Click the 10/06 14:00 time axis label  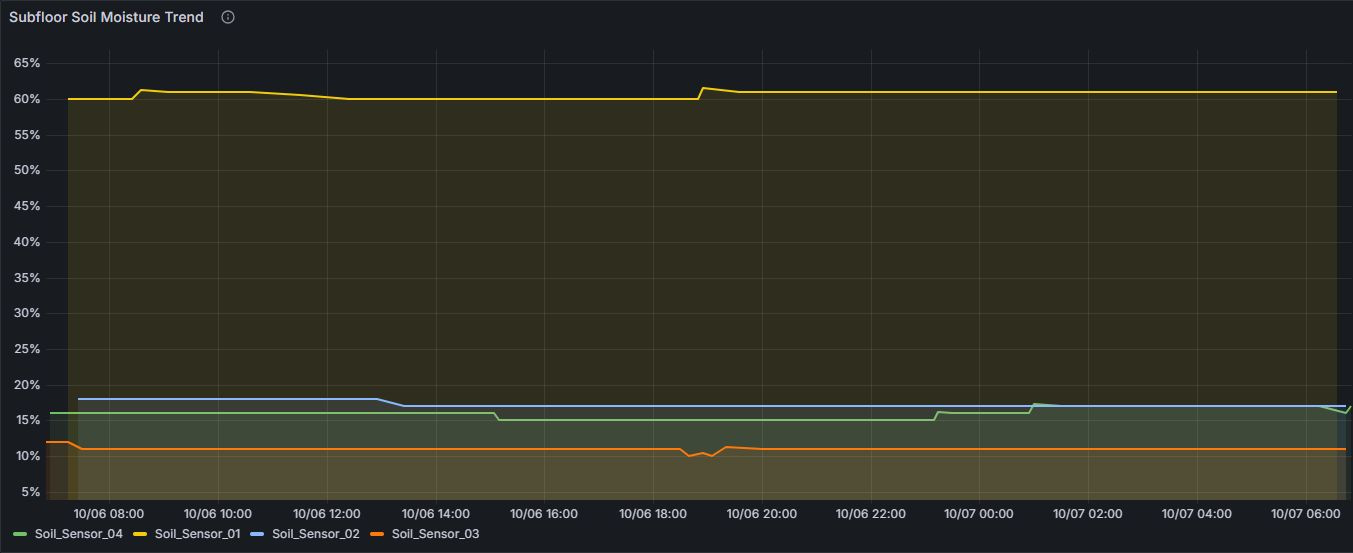[436, 514]
